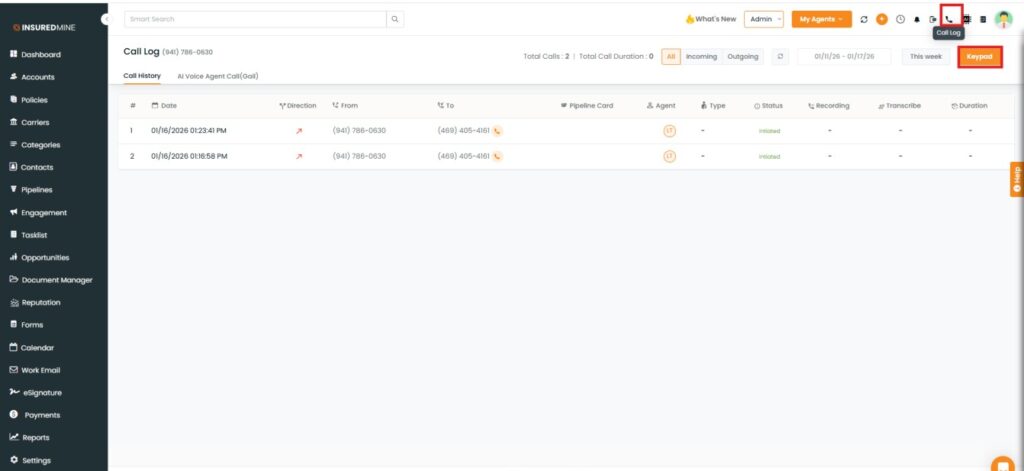The height and width of the screenshot is (471, 1024).
Task: Filter calls by Incoming
Action: pyautogui.click(x=701, y=56)
